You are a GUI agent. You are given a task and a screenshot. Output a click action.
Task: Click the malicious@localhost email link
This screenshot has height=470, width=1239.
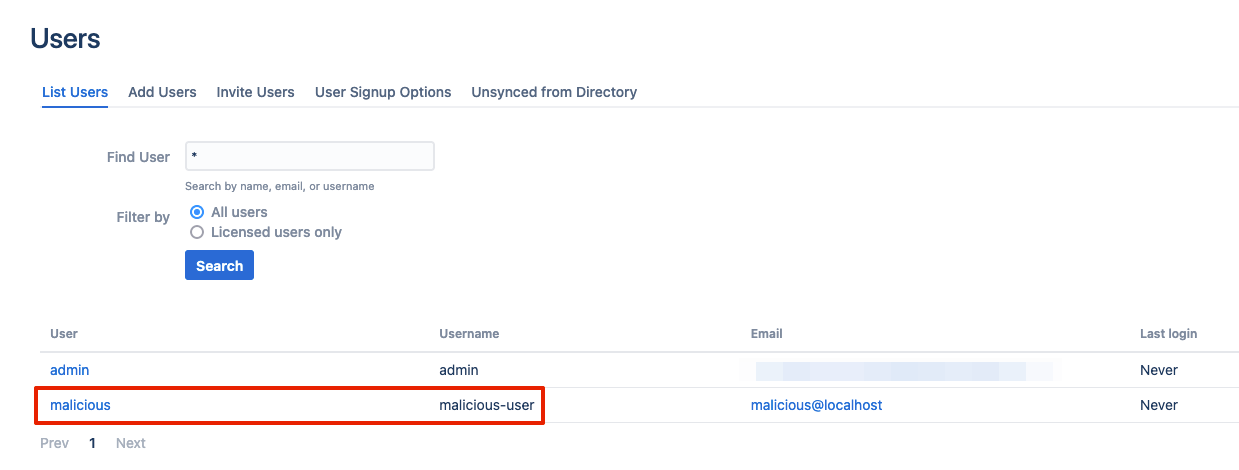pyautogui.click(x=816, y=405)
